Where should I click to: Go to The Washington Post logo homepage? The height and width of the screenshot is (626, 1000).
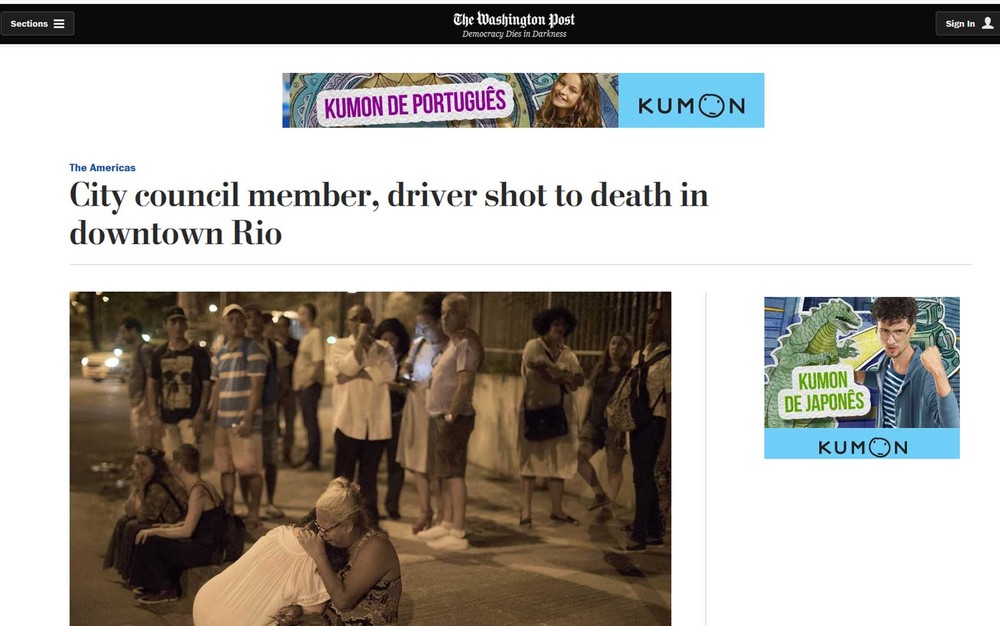pyautogui.click(x=514, y=19)
